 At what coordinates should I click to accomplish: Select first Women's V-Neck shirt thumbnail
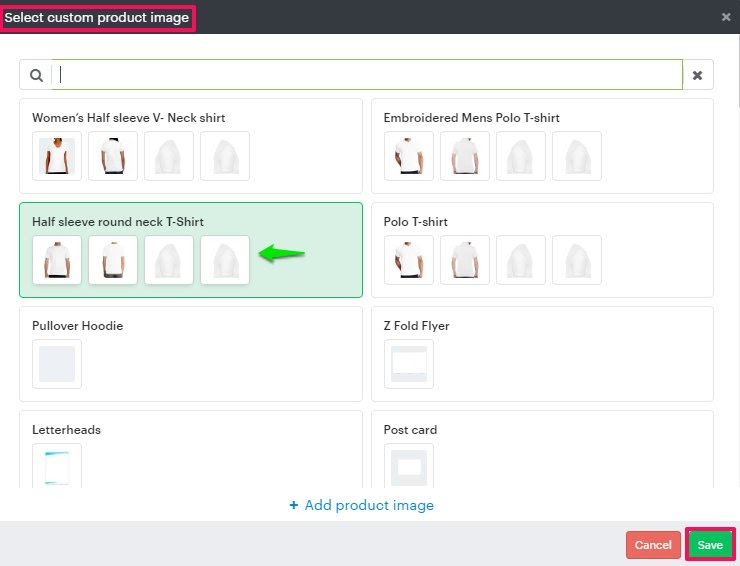tap(57, 156)
